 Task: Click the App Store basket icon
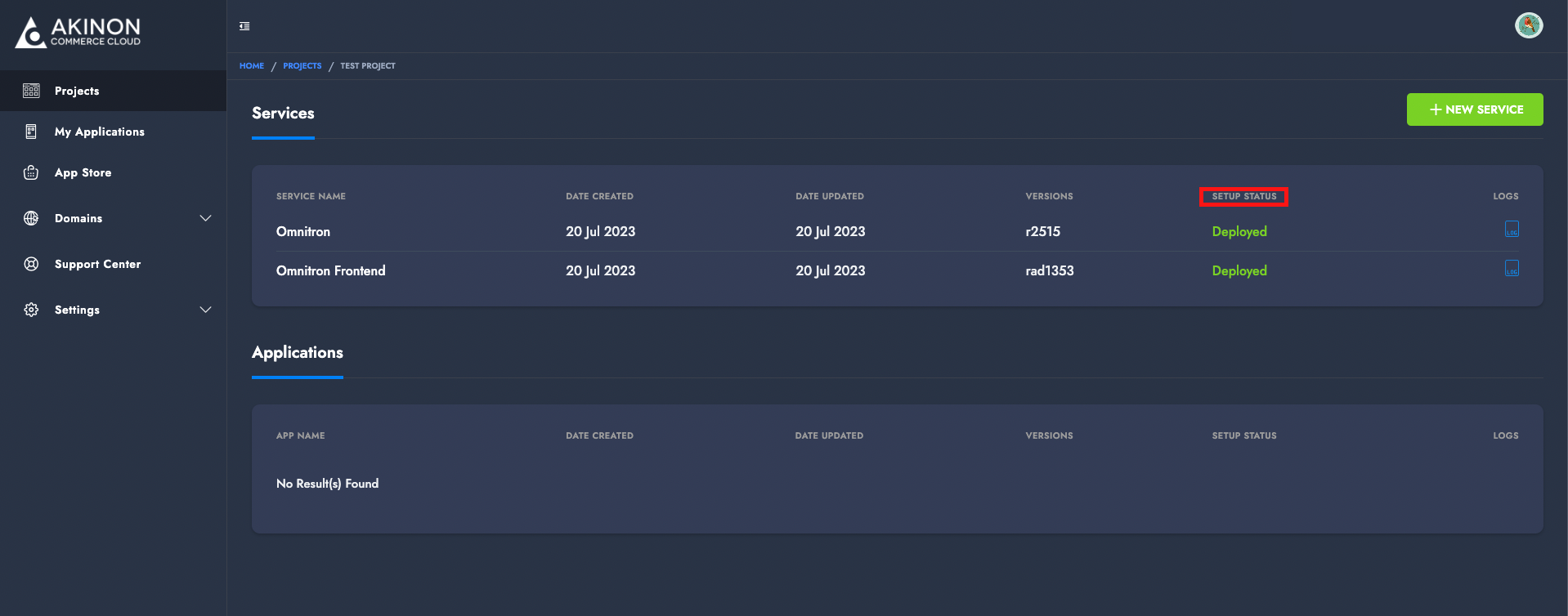pos(31,172)
